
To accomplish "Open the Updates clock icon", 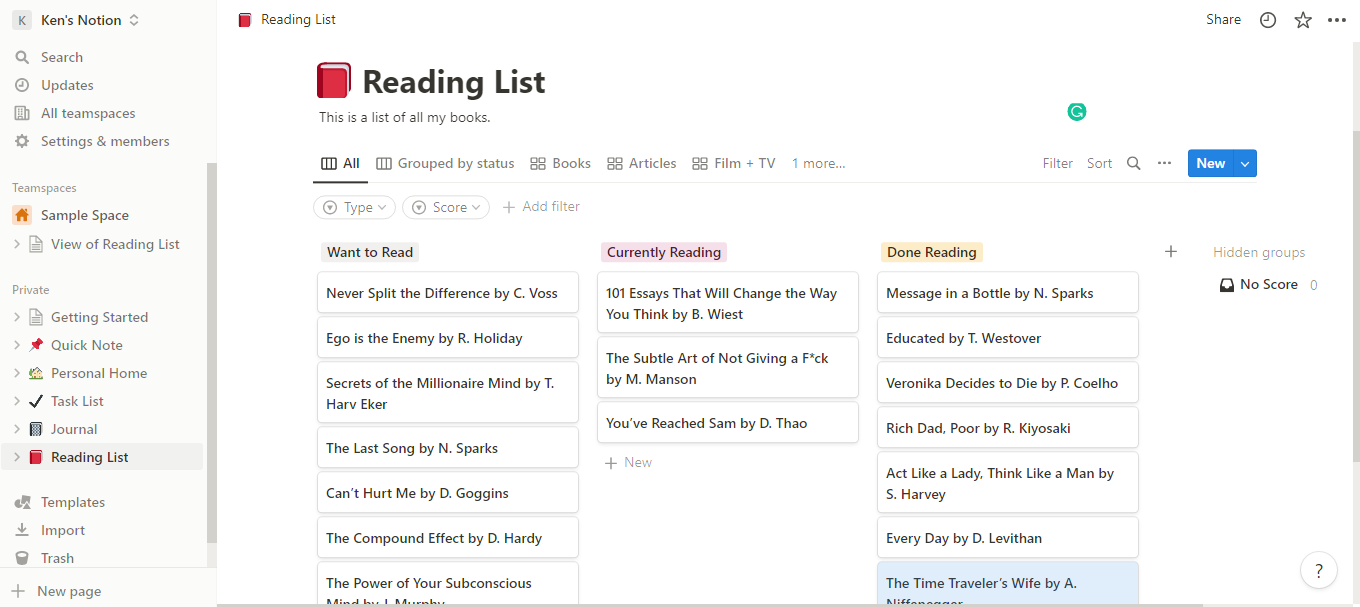I will (22, 85).
